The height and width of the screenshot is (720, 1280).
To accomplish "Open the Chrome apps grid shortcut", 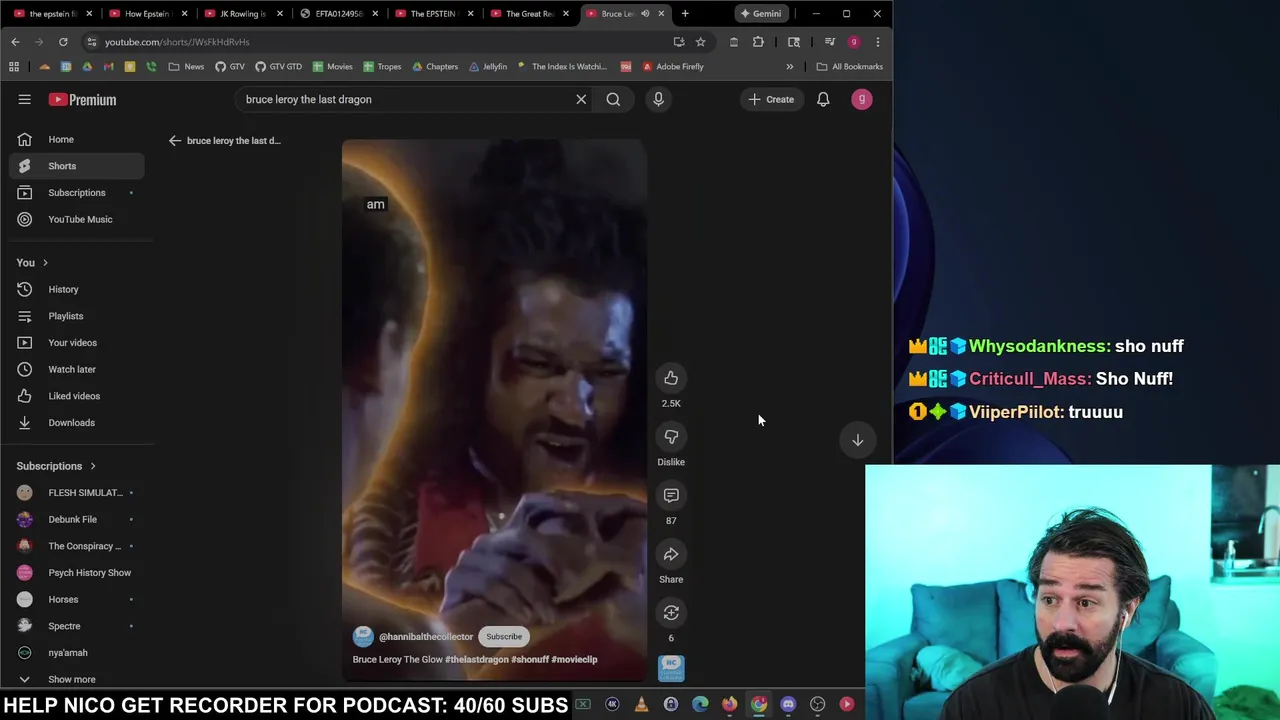I will 14,66.
